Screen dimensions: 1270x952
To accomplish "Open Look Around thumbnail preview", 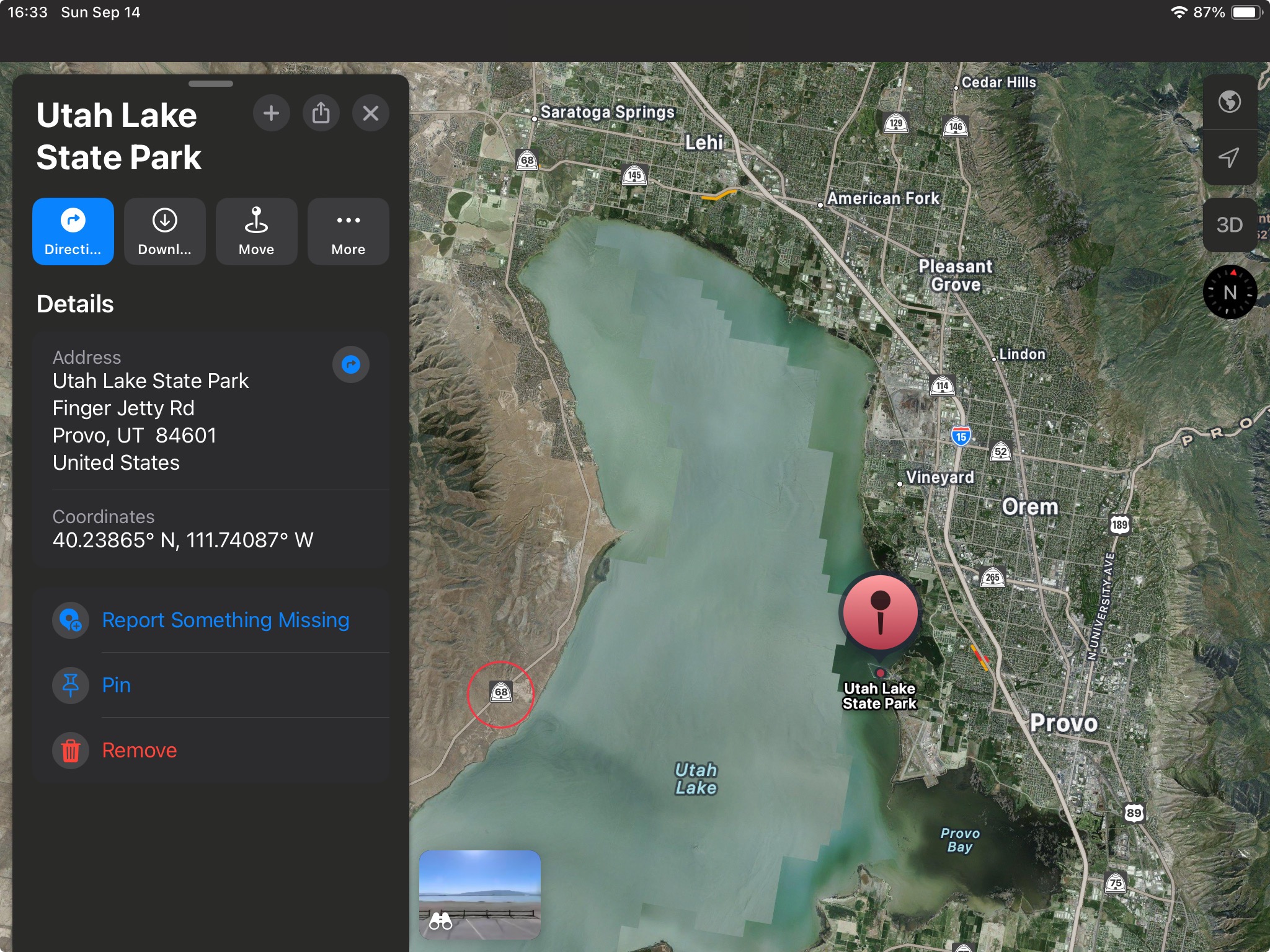I will click(x=480, y=894).
